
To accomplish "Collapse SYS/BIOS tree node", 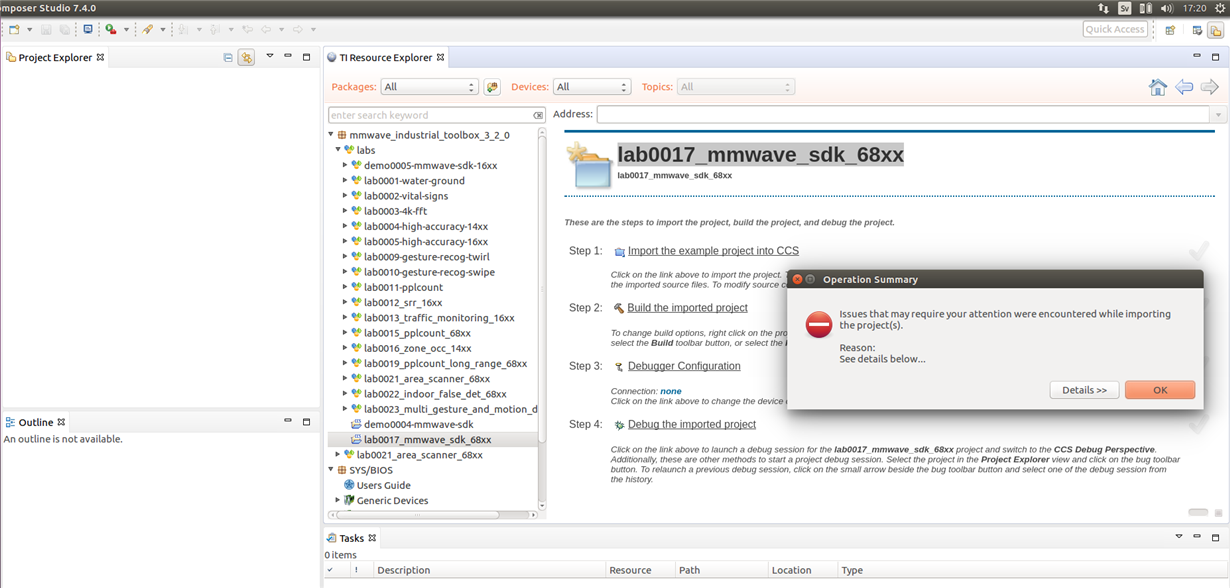I will click(331, 469).
